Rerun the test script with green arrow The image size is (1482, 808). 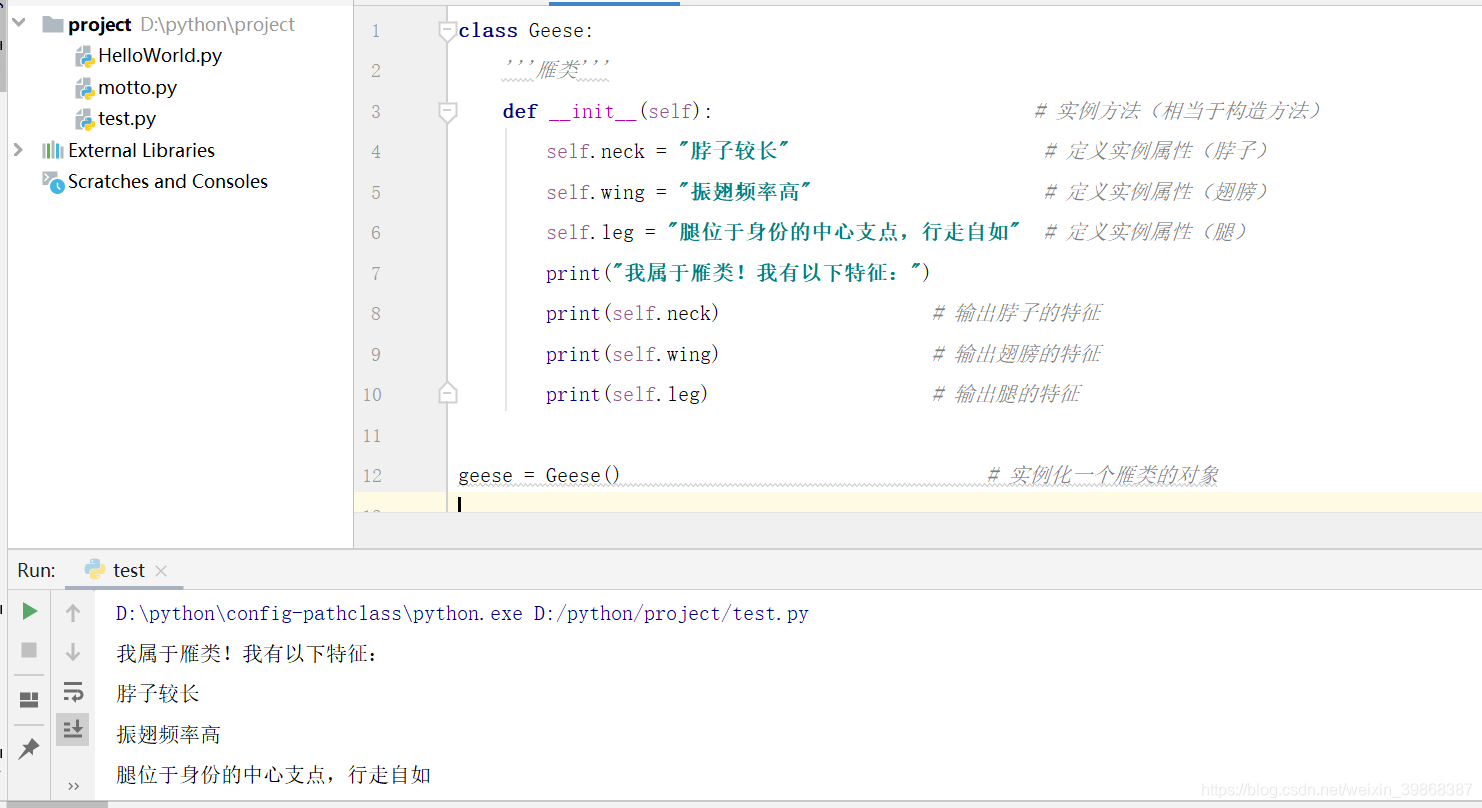[30, 611]
